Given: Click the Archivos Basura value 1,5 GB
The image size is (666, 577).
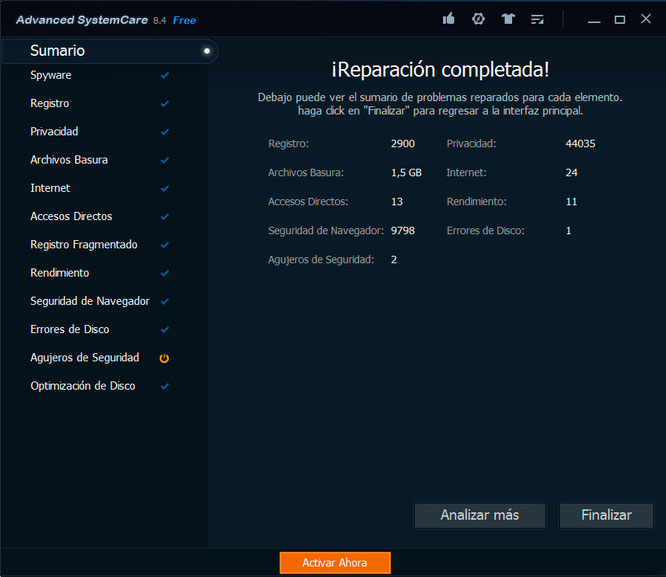Looking at the screenshot, I should (x=406, y=173).
